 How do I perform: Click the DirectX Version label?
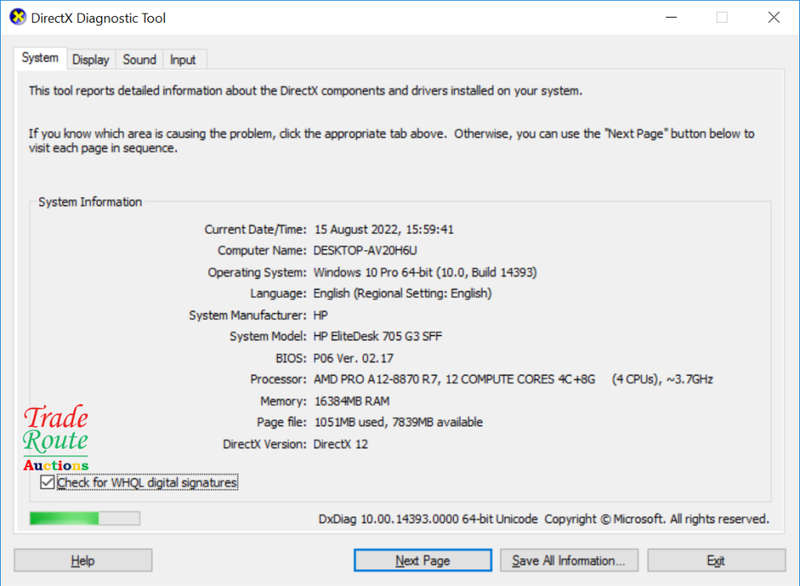[264, 444]
